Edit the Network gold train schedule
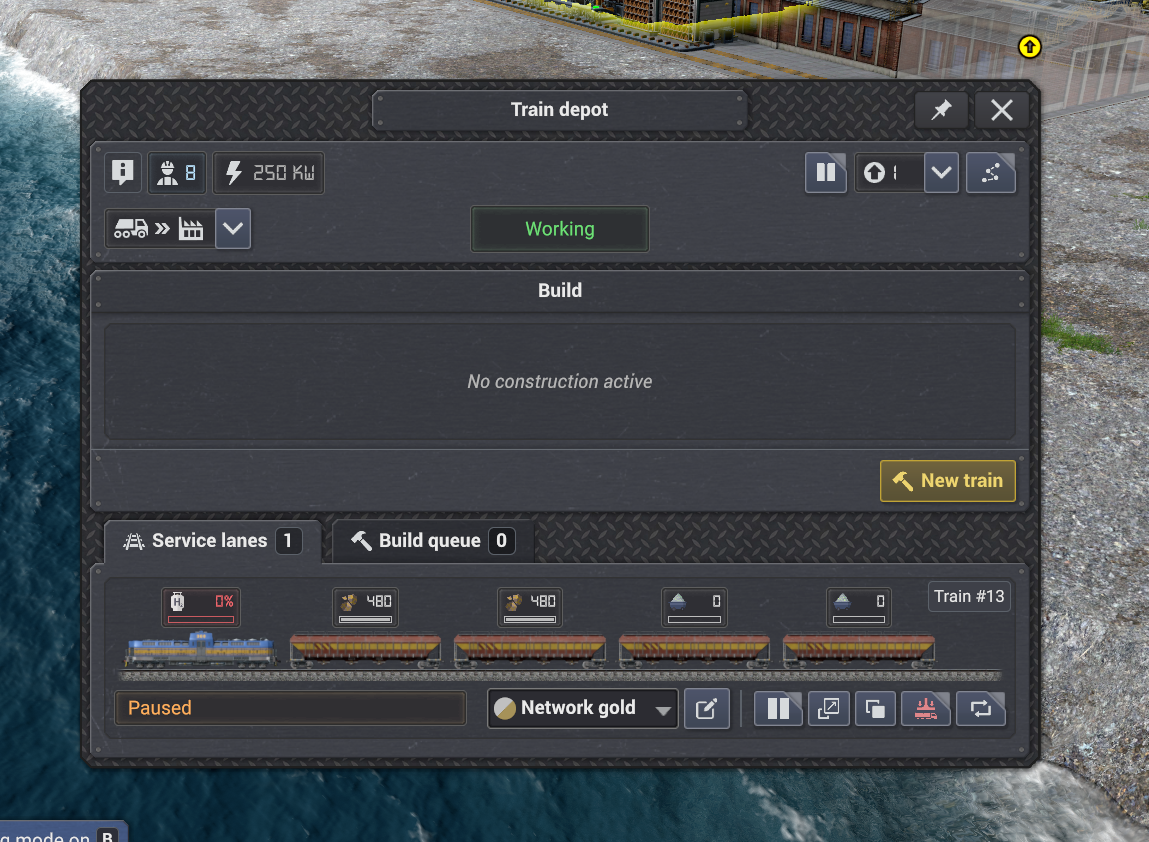This screenshot has width=1149, height=842. [x=706, y=709]
